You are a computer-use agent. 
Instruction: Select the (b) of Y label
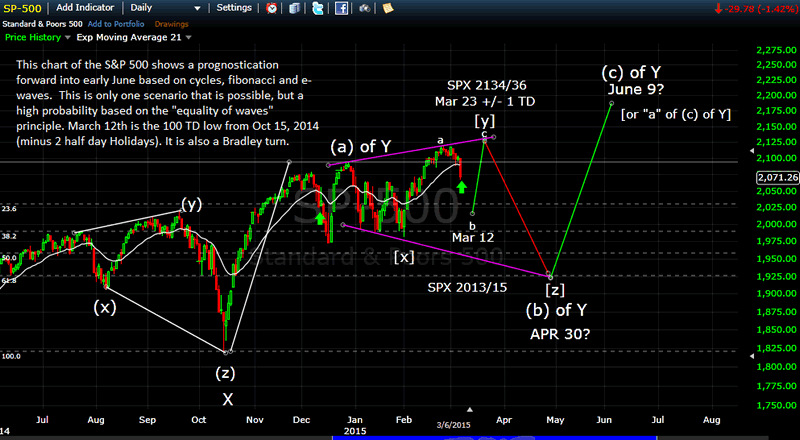coord(556,310)
